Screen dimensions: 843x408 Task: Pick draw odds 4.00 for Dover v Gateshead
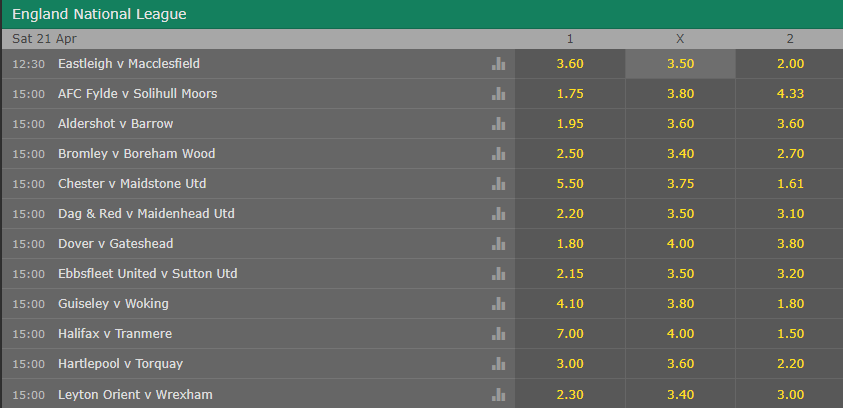click(x=680, y=244)
